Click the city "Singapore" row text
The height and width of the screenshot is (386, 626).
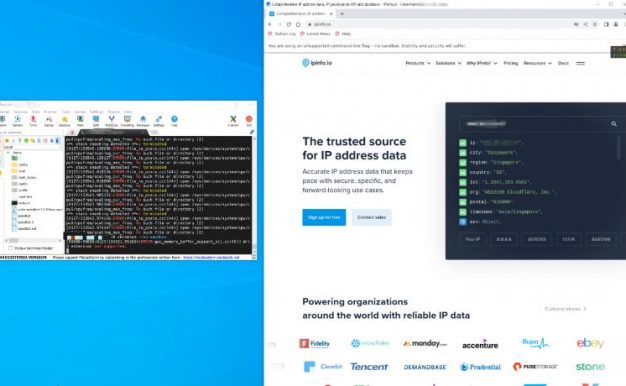point(493,152)
